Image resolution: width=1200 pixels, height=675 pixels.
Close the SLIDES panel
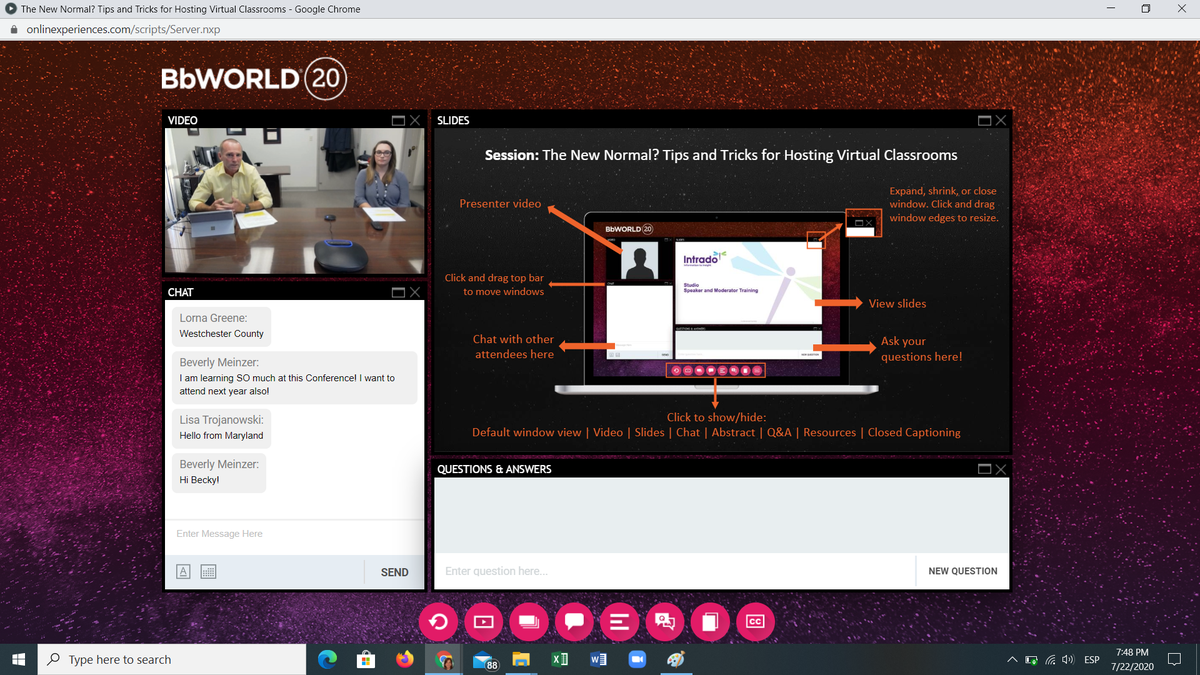tap(1001, 120)
